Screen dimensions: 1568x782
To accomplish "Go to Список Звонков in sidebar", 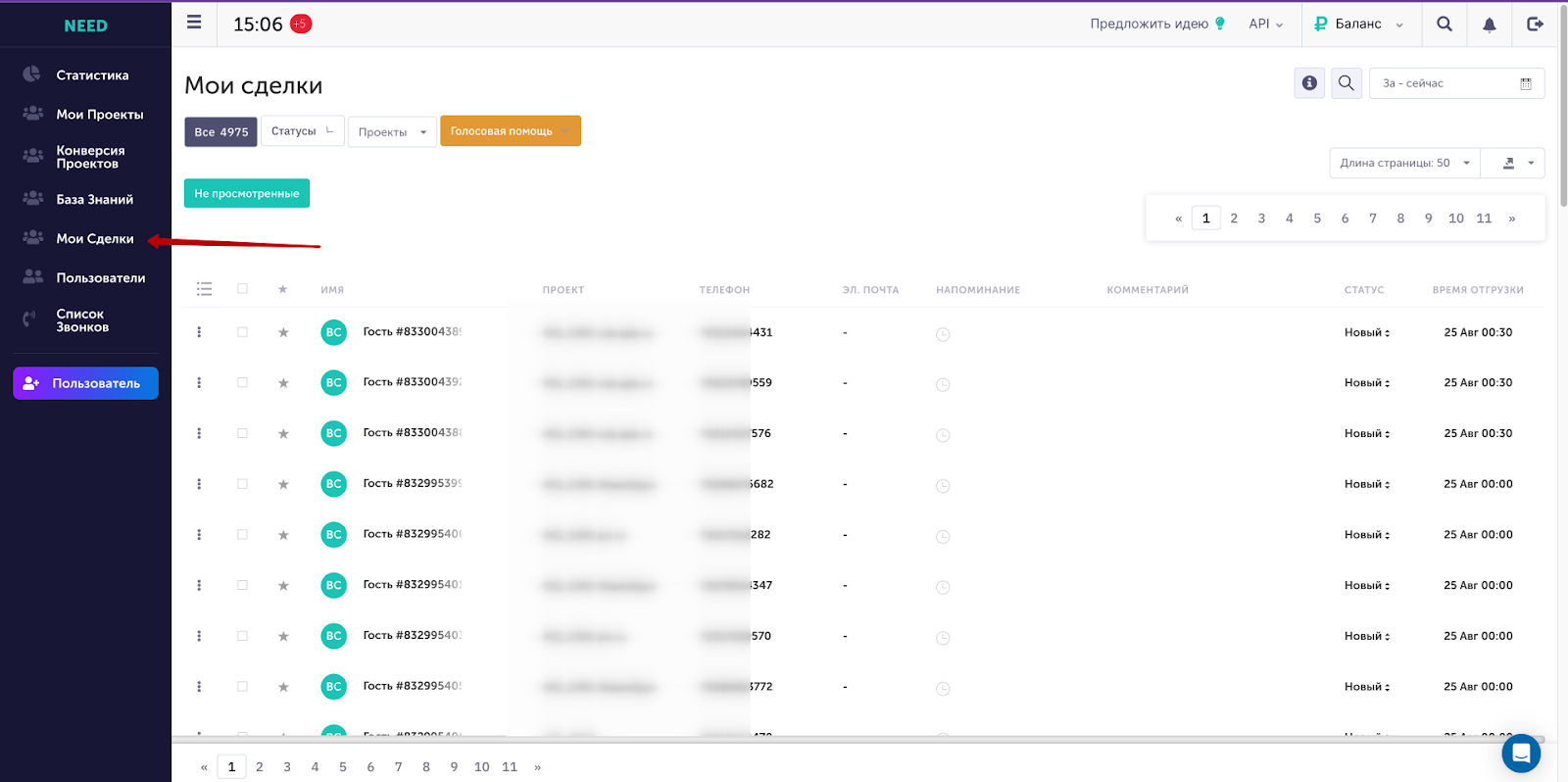I will coord(81,320).
